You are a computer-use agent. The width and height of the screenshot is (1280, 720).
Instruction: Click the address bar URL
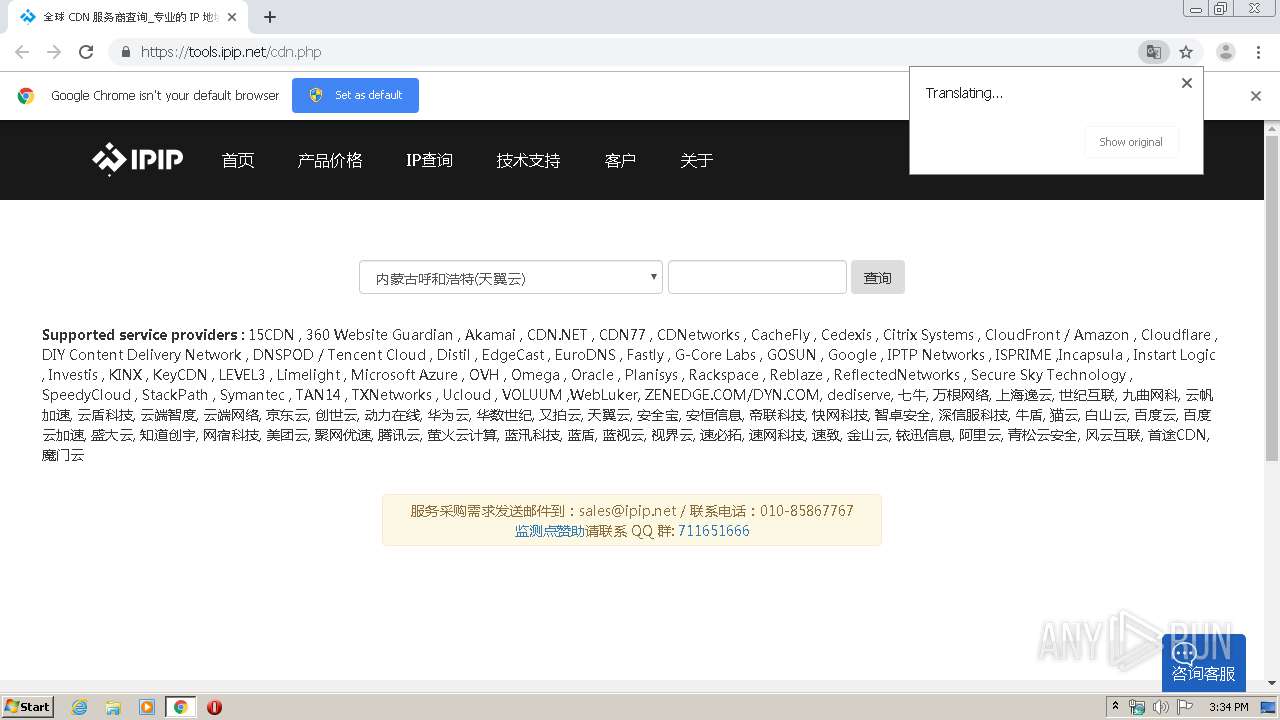[x=231, y=52]
